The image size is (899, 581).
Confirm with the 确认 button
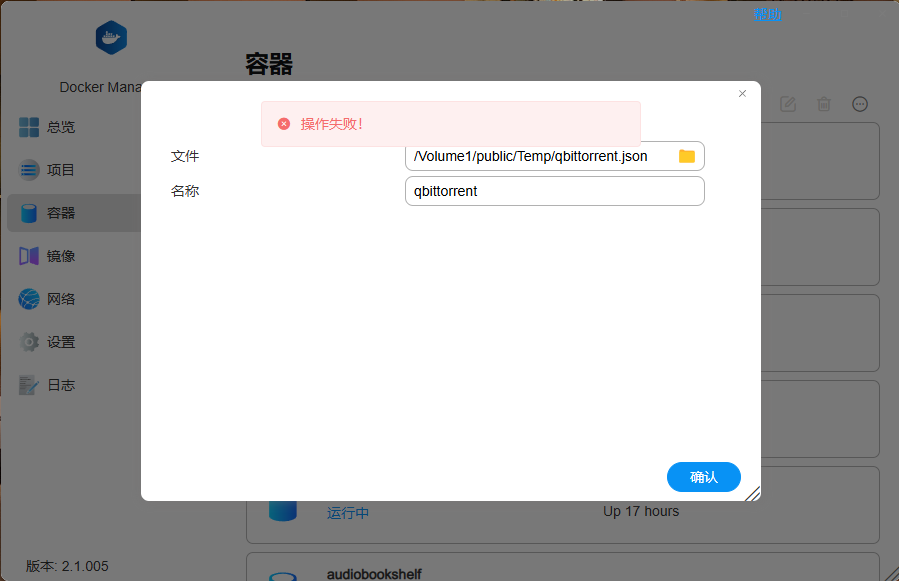tap(703, 477)
